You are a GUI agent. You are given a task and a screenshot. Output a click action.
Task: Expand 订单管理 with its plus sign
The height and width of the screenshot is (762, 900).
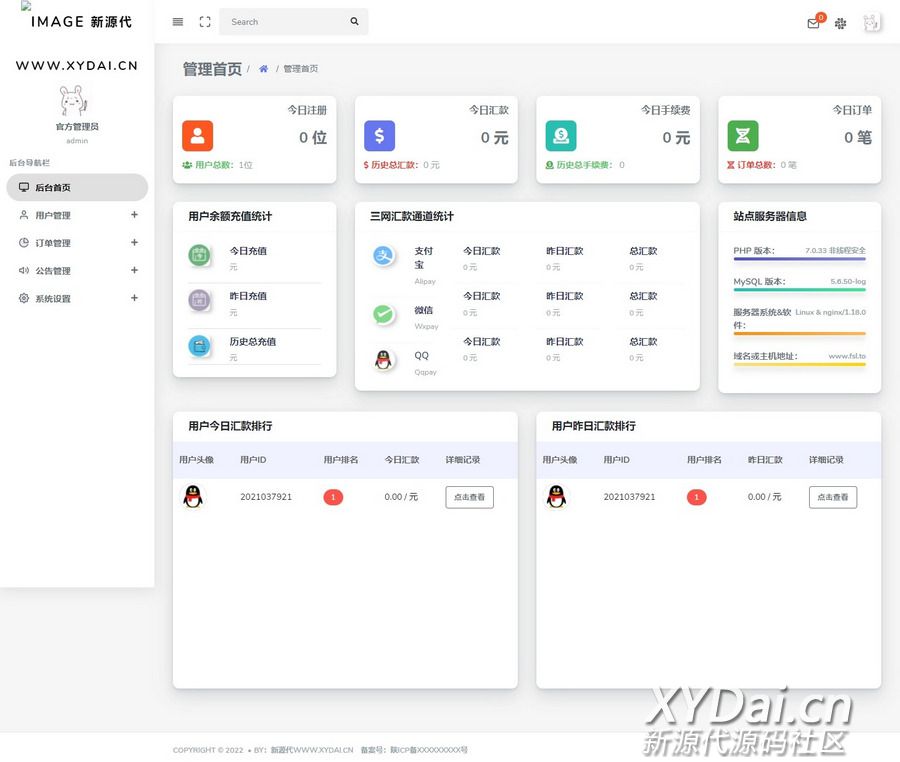pyautogui.click(x=134, y=242)
